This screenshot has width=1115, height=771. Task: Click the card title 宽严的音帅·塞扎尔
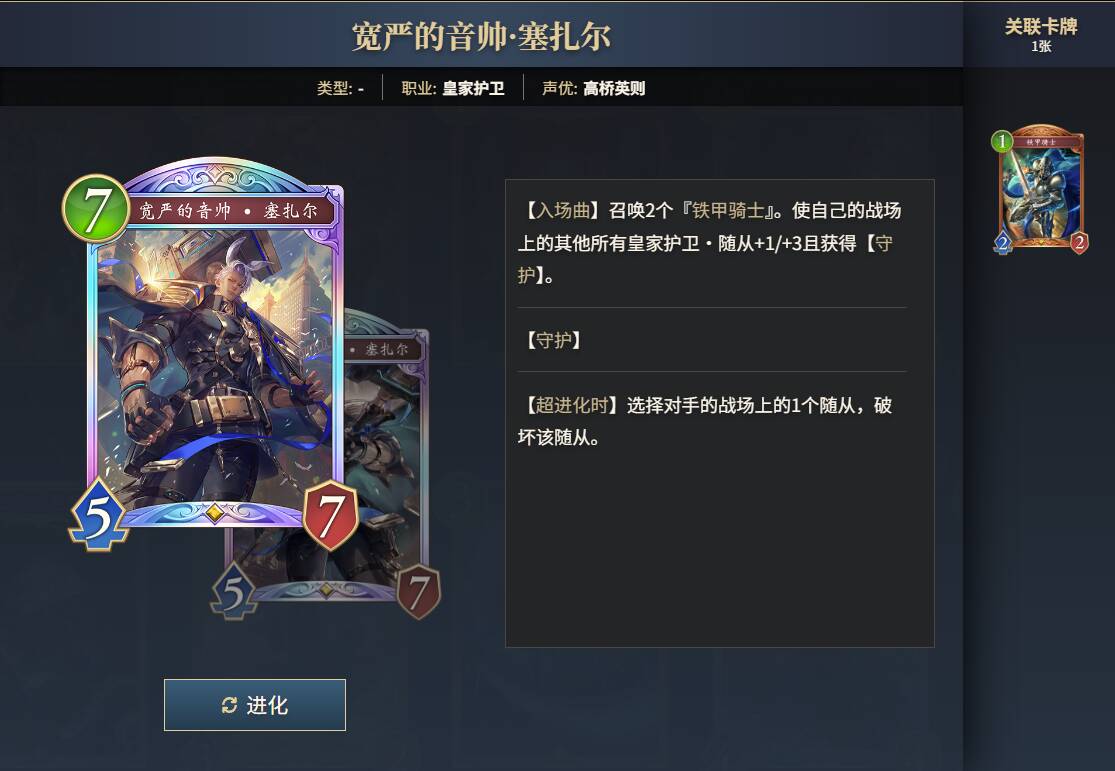[x=481, y=36]
